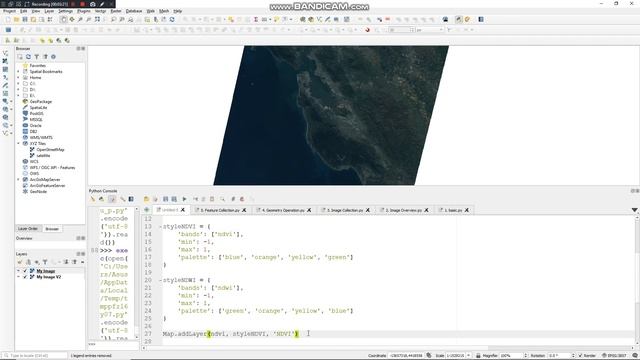
Task: Open Layers panel style dock
Action: tap(20, 262)
